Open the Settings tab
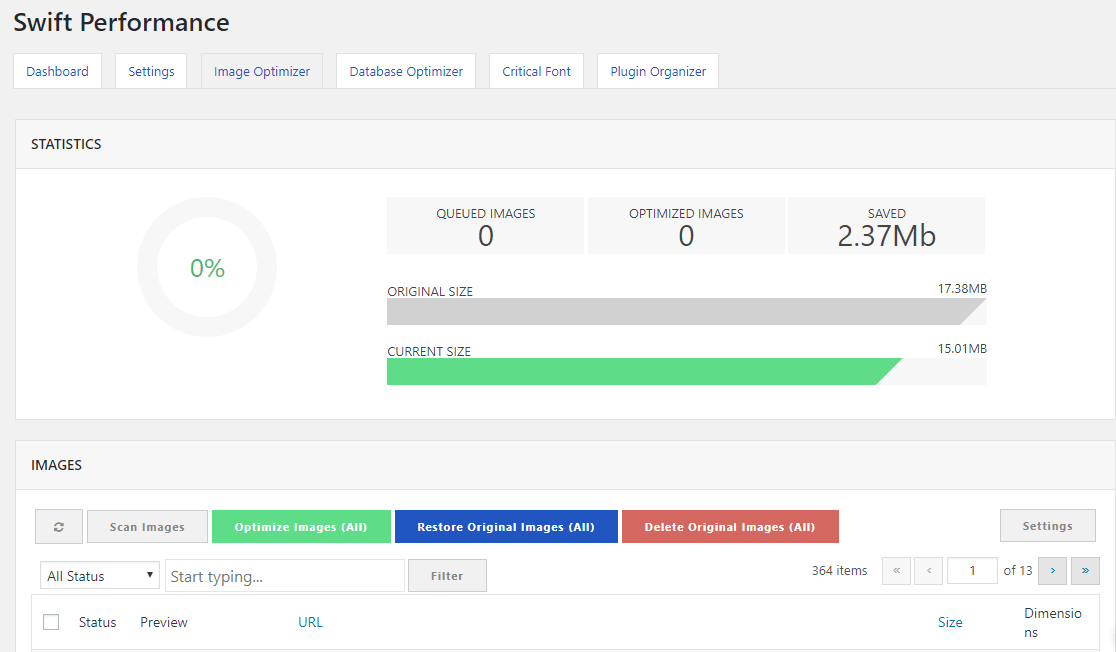The height and width of the screenshot is (652, 1116). (151, 72)
